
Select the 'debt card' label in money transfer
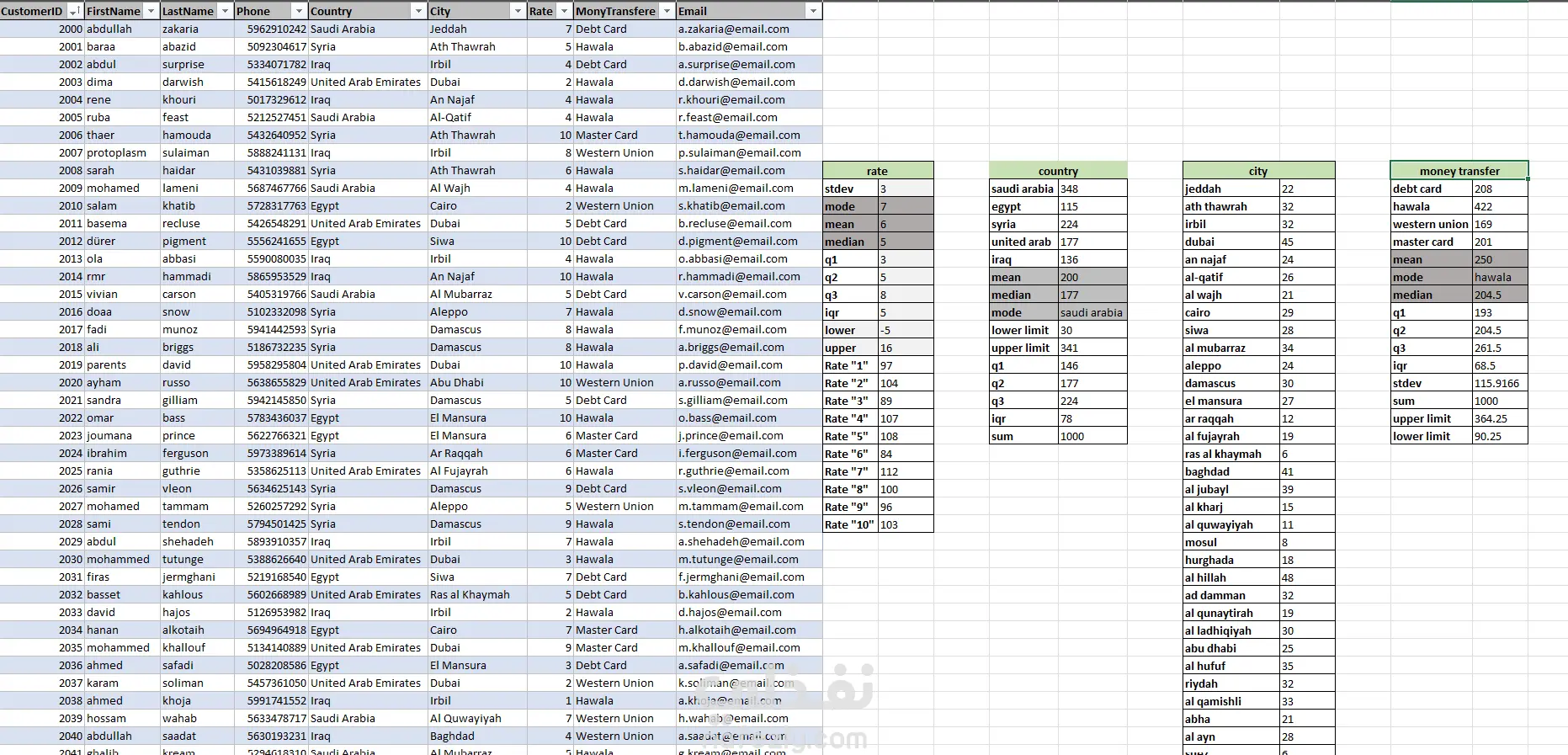(x=1432, y=189)
